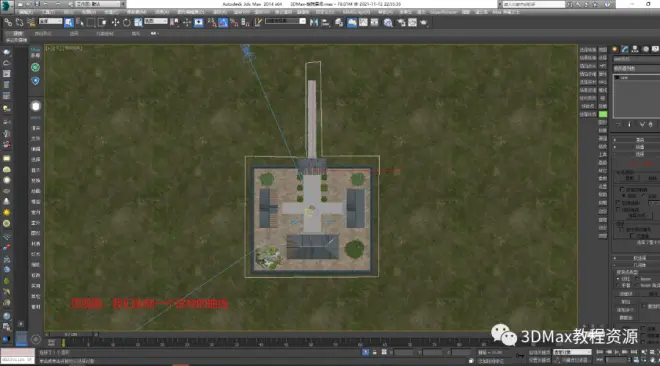Toggle the Angle Snap icon
660x366 pixels.
click(223, 22)
